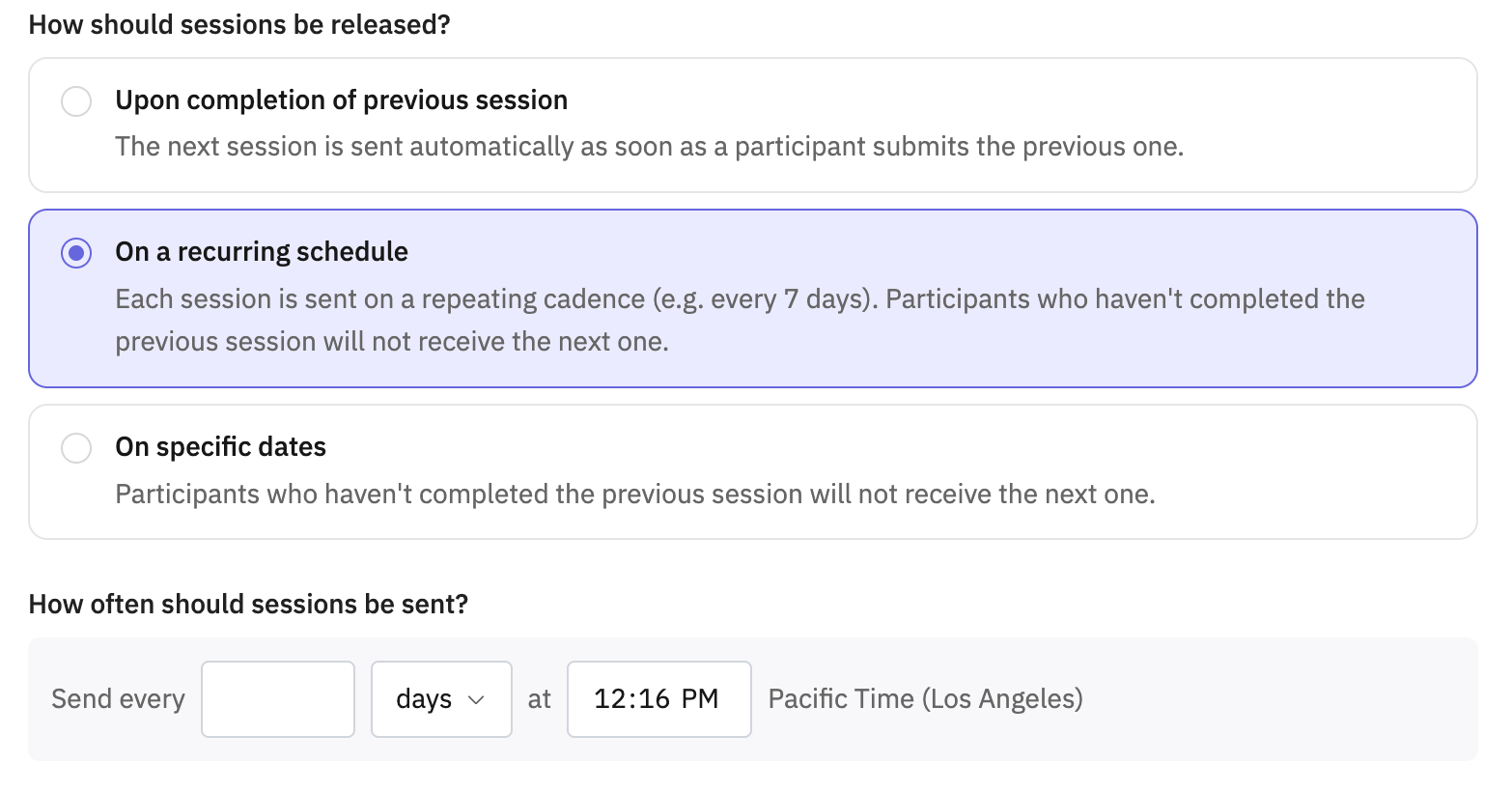Click the 12:16 PM time field
The height and width of the screenshot is (792, 1512).
pos(659,699)
